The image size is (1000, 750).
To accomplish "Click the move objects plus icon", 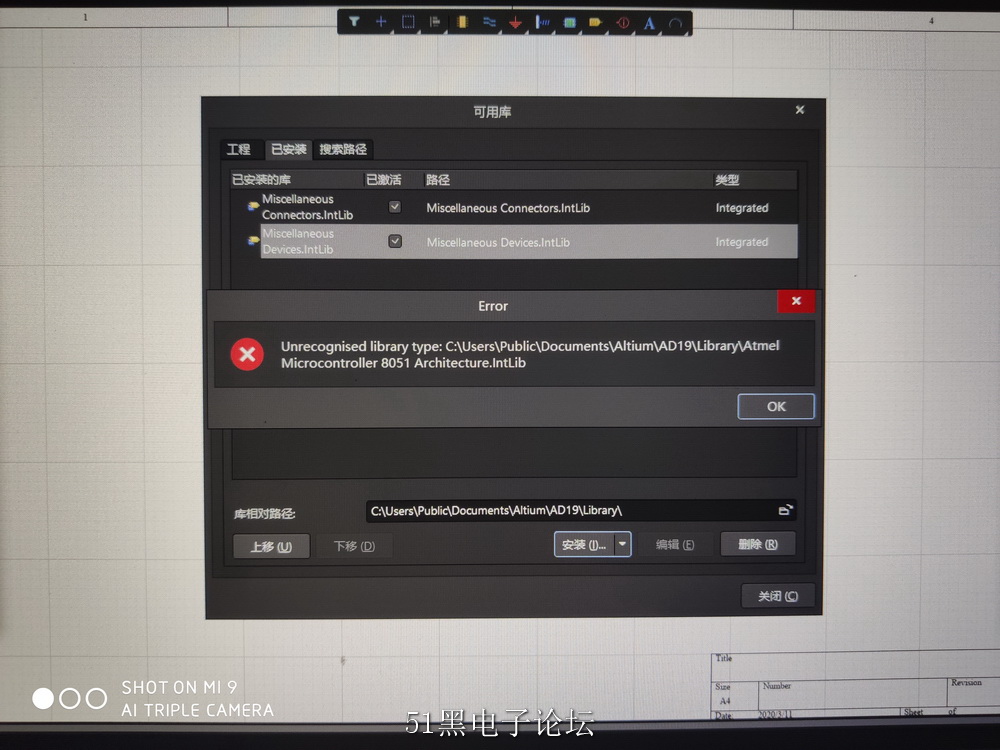I will 381,22.
